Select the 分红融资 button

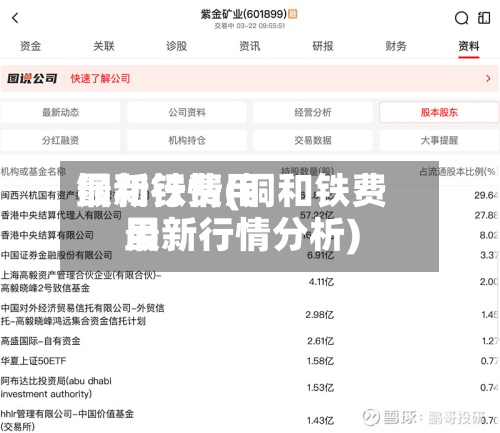click(60, 140)
